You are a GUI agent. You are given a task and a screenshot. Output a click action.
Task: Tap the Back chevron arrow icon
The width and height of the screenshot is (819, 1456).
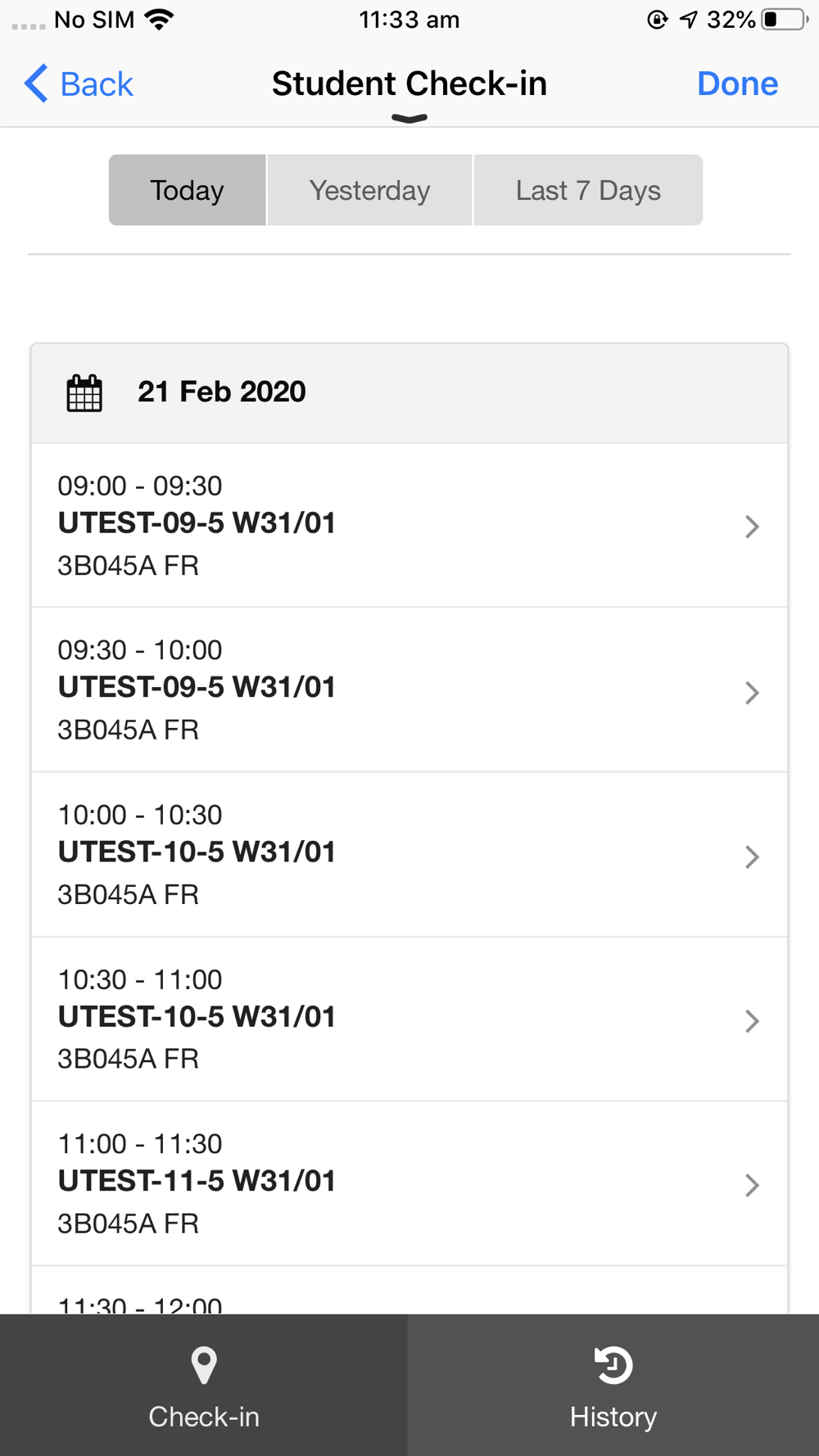[36, 84]
